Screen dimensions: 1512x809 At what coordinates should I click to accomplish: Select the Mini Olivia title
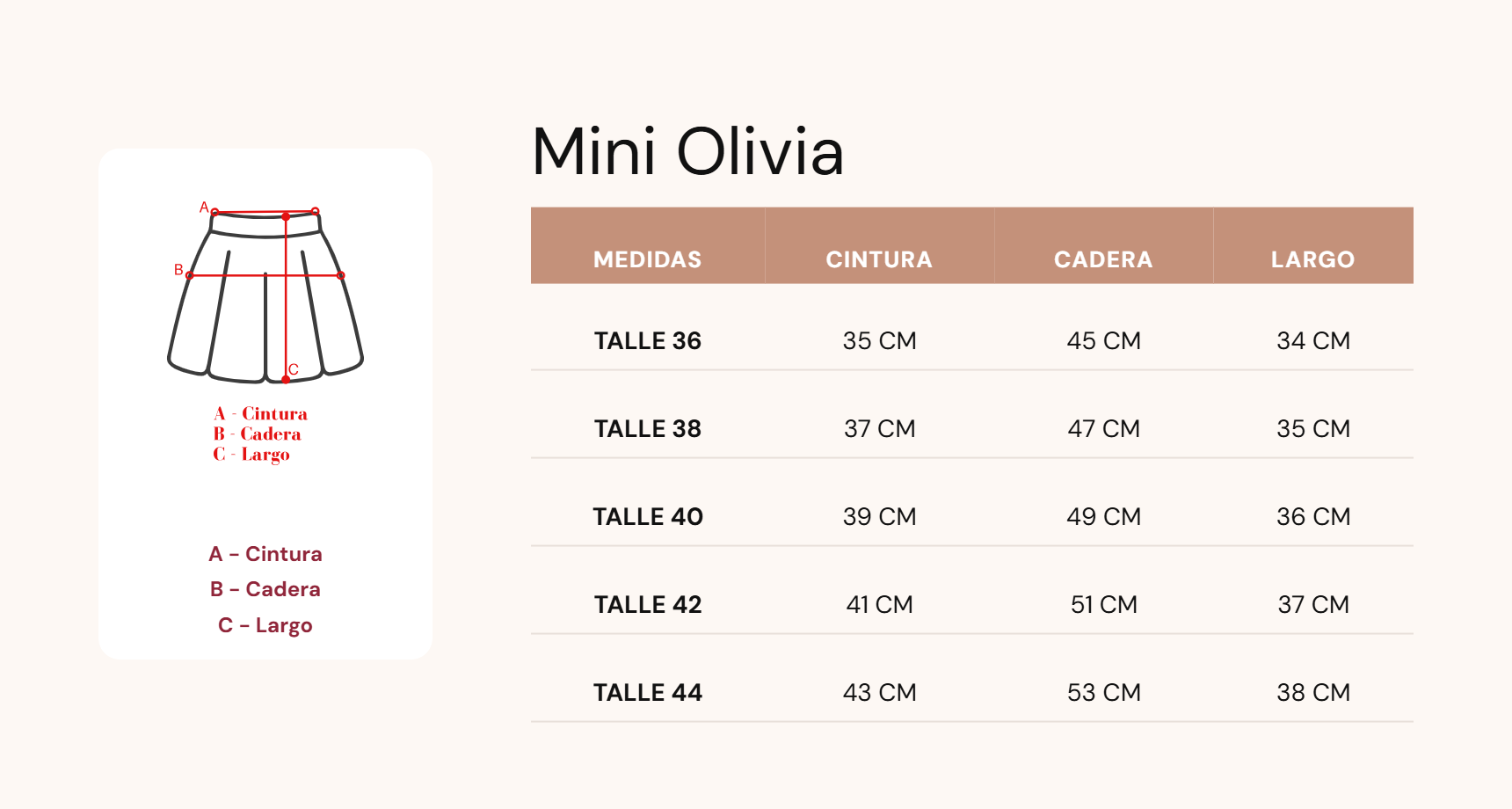tap(687, 151)
